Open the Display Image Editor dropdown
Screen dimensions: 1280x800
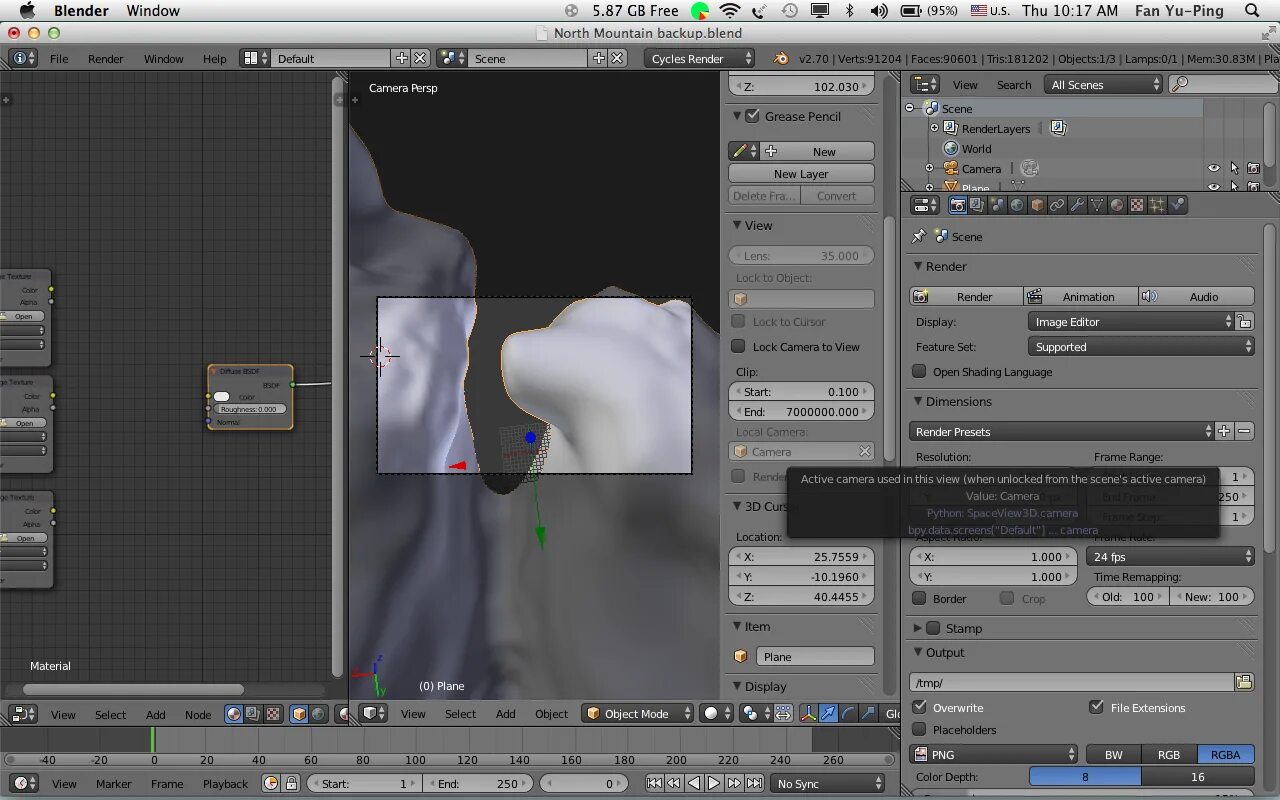1131,322
